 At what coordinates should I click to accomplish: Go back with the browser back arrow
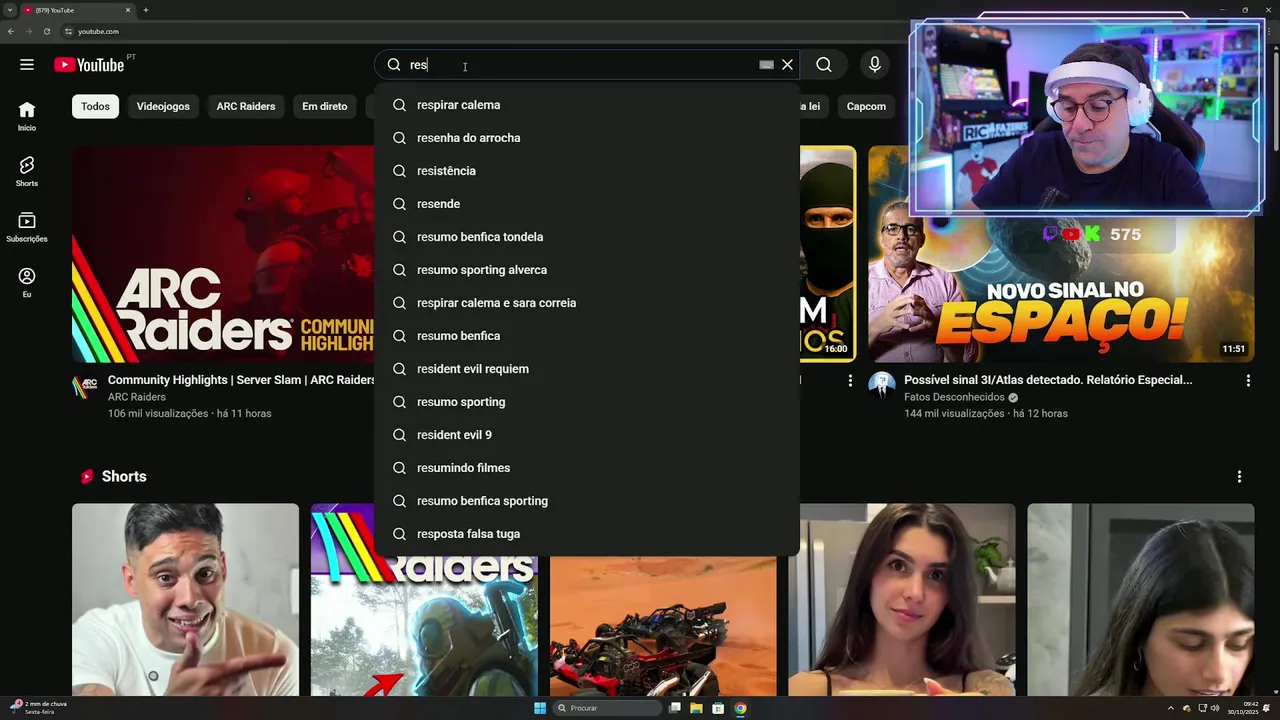(10, 31)
